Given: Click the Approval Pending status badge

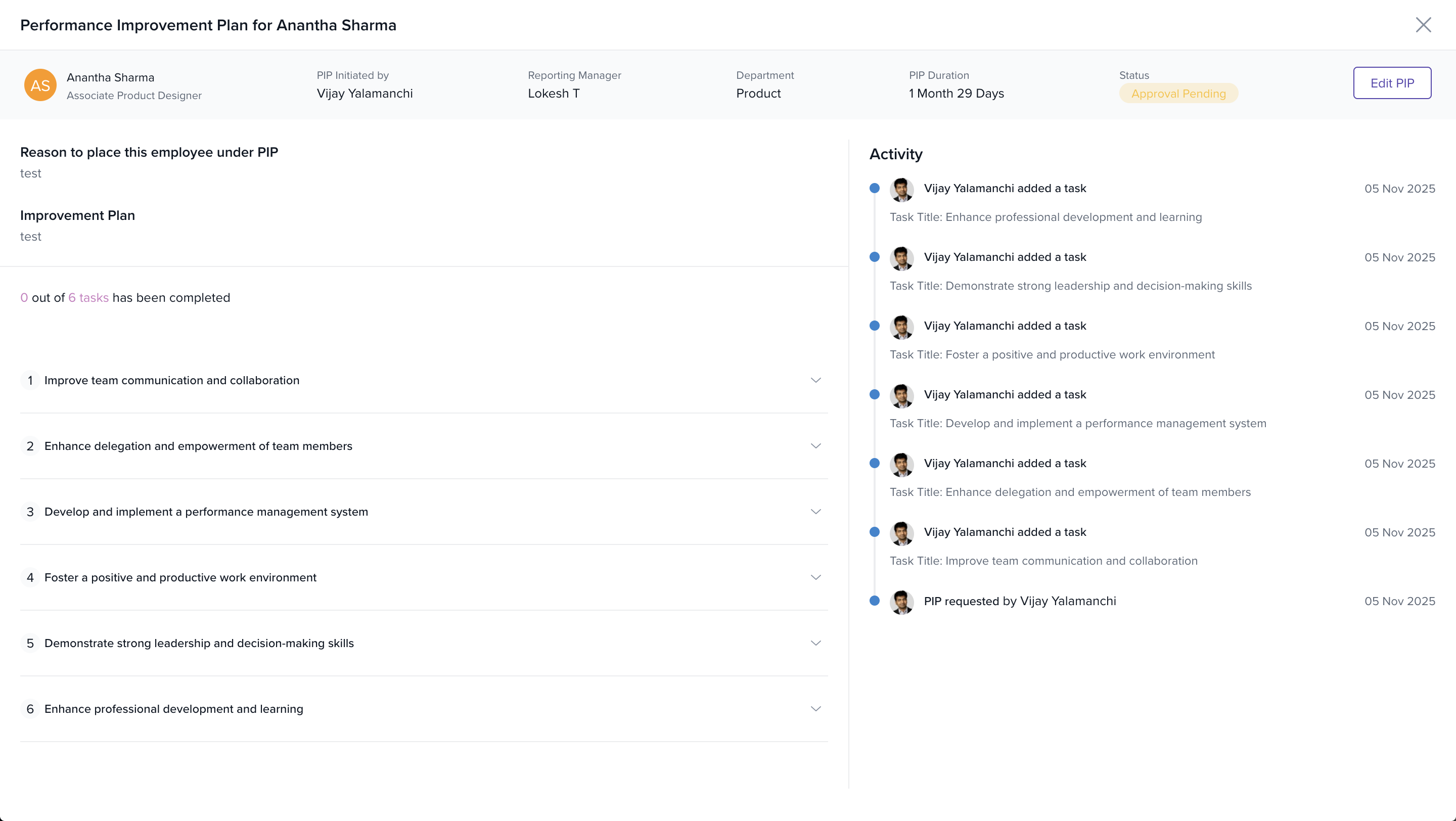Looking at the screenshot, I should pyautogui.click(x=1178, y=94).
